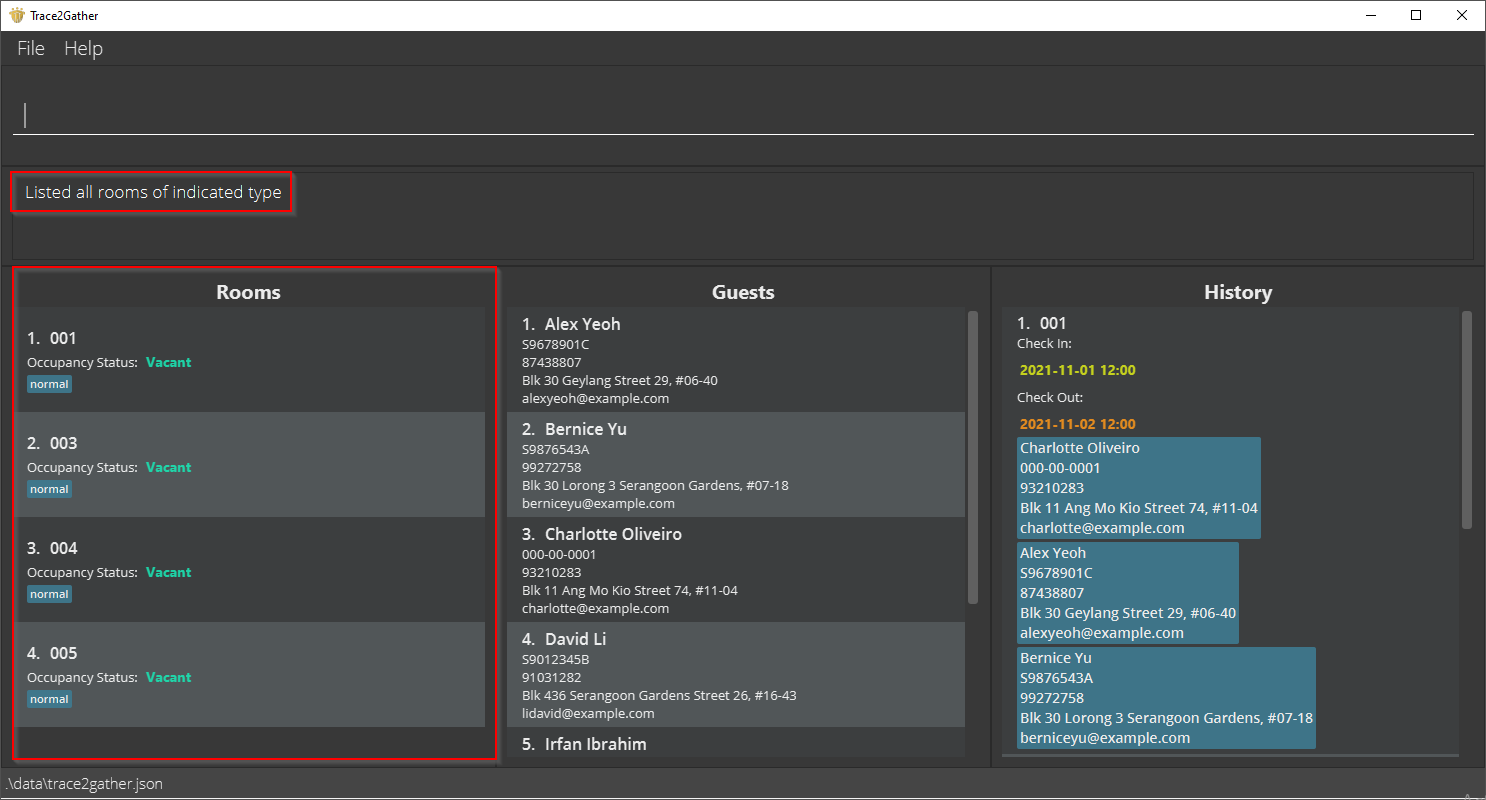Click Alex Yeoh's blue card in History
The image size is (1486, 800).
(x=1128, y=593)
